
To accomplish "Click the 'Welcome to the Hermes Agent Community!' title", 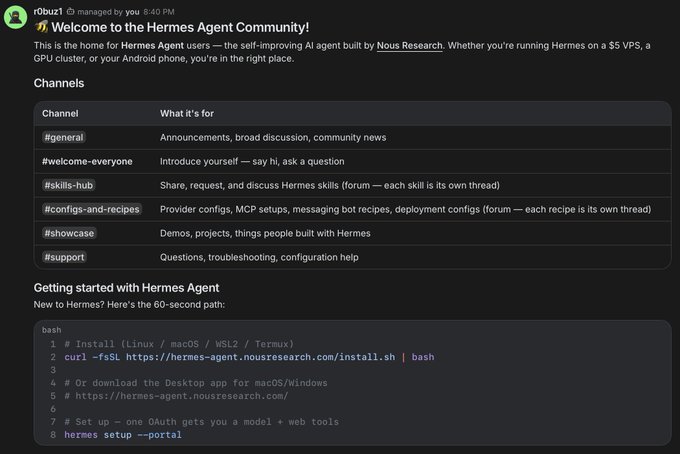I will point(180,27).
